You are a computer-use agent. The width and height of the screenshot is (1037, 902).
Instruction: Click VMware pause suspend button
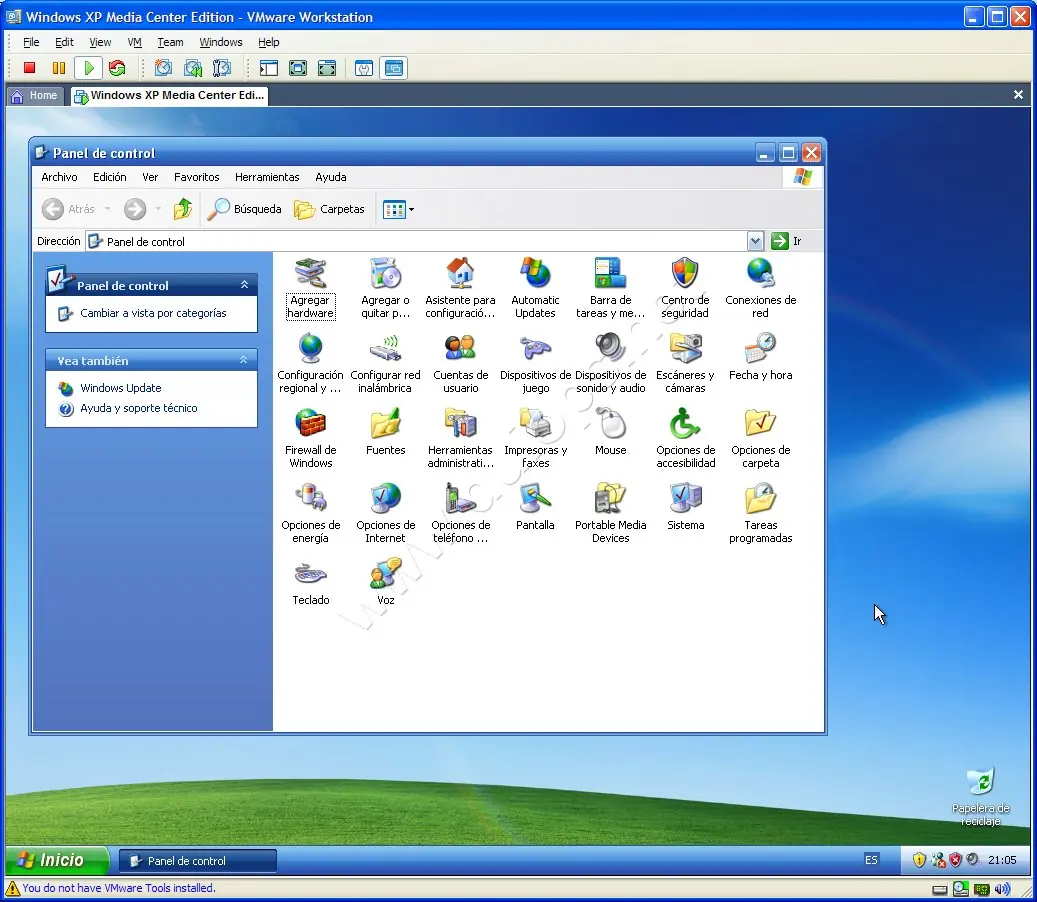[59, 68]
